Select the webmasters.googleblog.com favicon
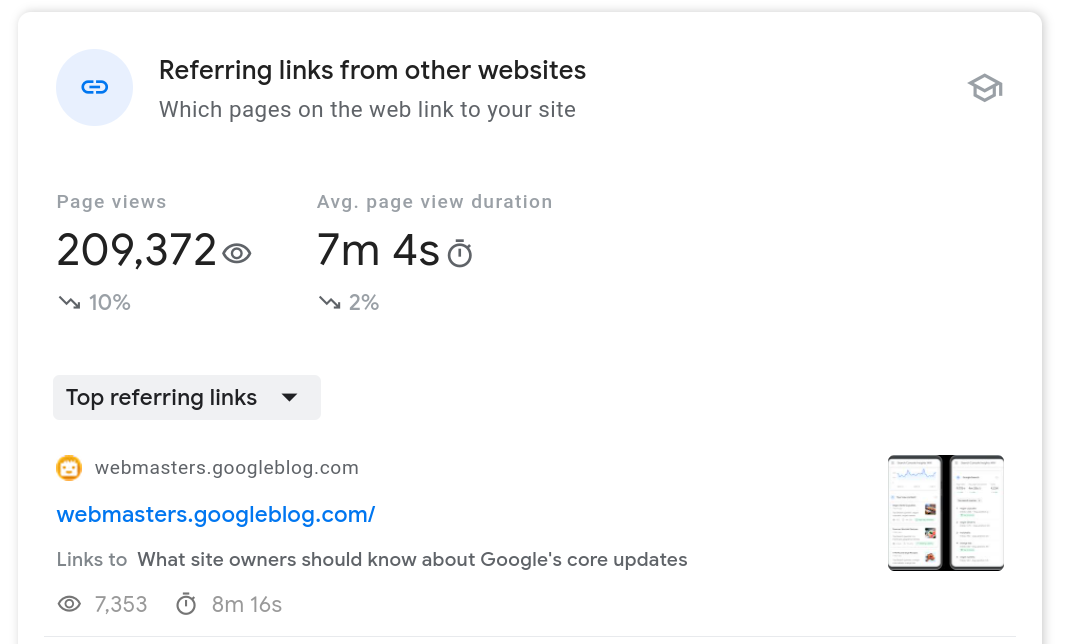 [69, 467]
